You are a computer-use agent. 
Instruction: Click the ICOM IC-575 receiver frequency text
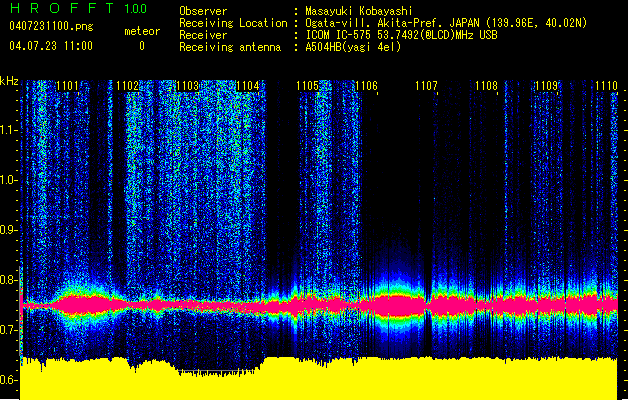click(402, 35)
